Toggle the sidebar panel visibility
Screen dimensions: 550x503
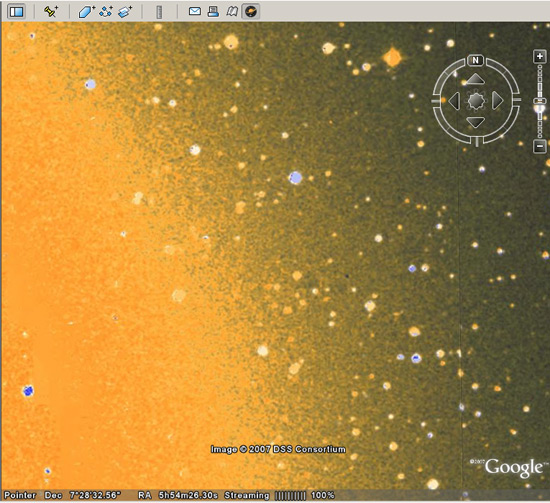(x=16, y=12)
